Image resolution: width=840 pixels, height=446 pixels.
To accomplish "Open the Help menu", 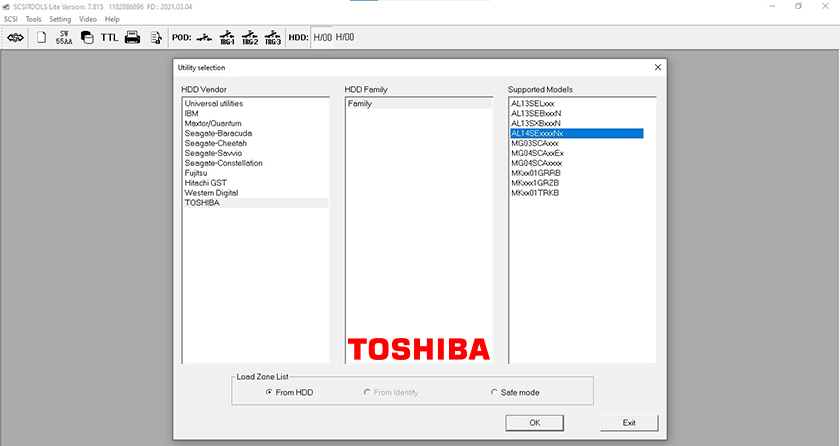I will [112, 19].
